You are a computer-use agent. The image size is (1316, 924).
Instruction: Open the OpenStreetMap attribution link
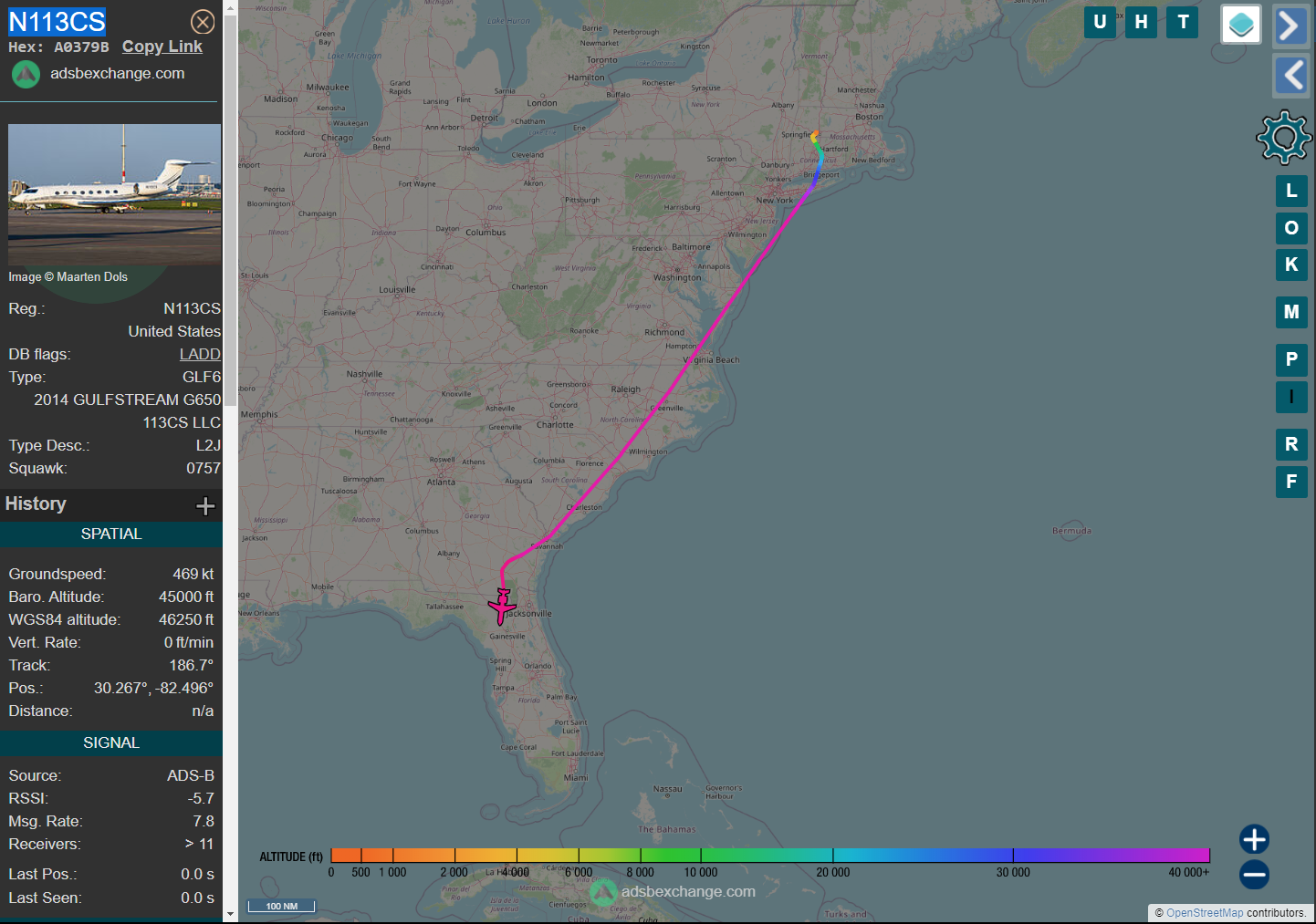1205,913
